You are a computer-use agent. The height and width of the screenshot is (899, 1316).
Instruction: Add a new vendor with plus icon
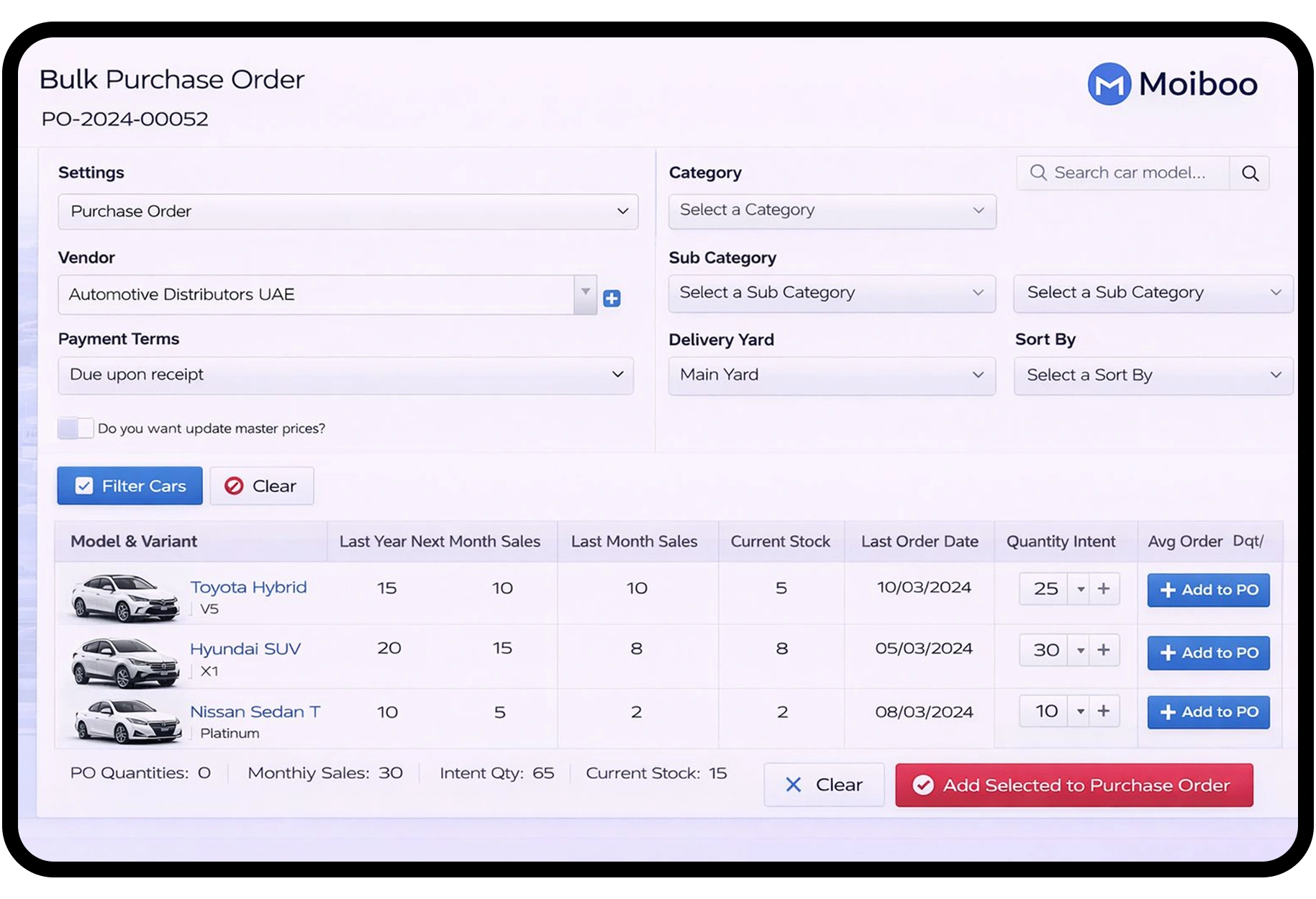612,298
